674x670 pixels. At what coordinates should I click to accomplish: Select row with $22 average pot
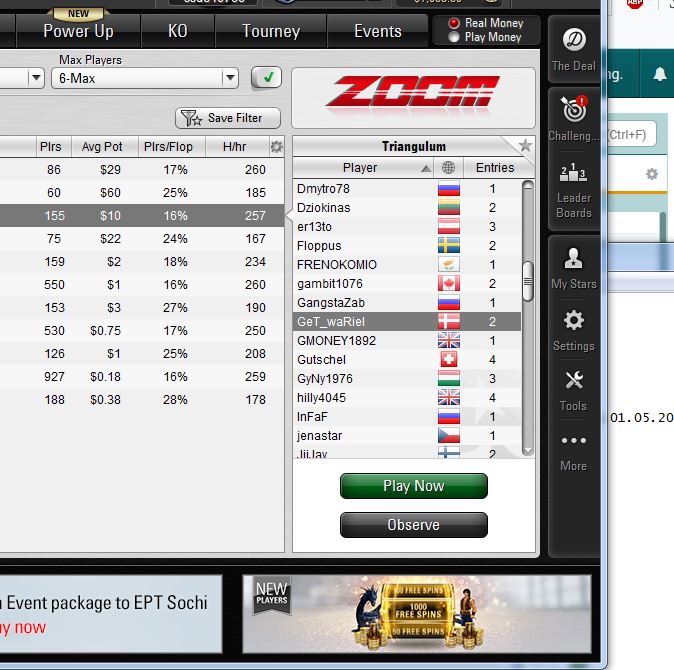(142, 239)
